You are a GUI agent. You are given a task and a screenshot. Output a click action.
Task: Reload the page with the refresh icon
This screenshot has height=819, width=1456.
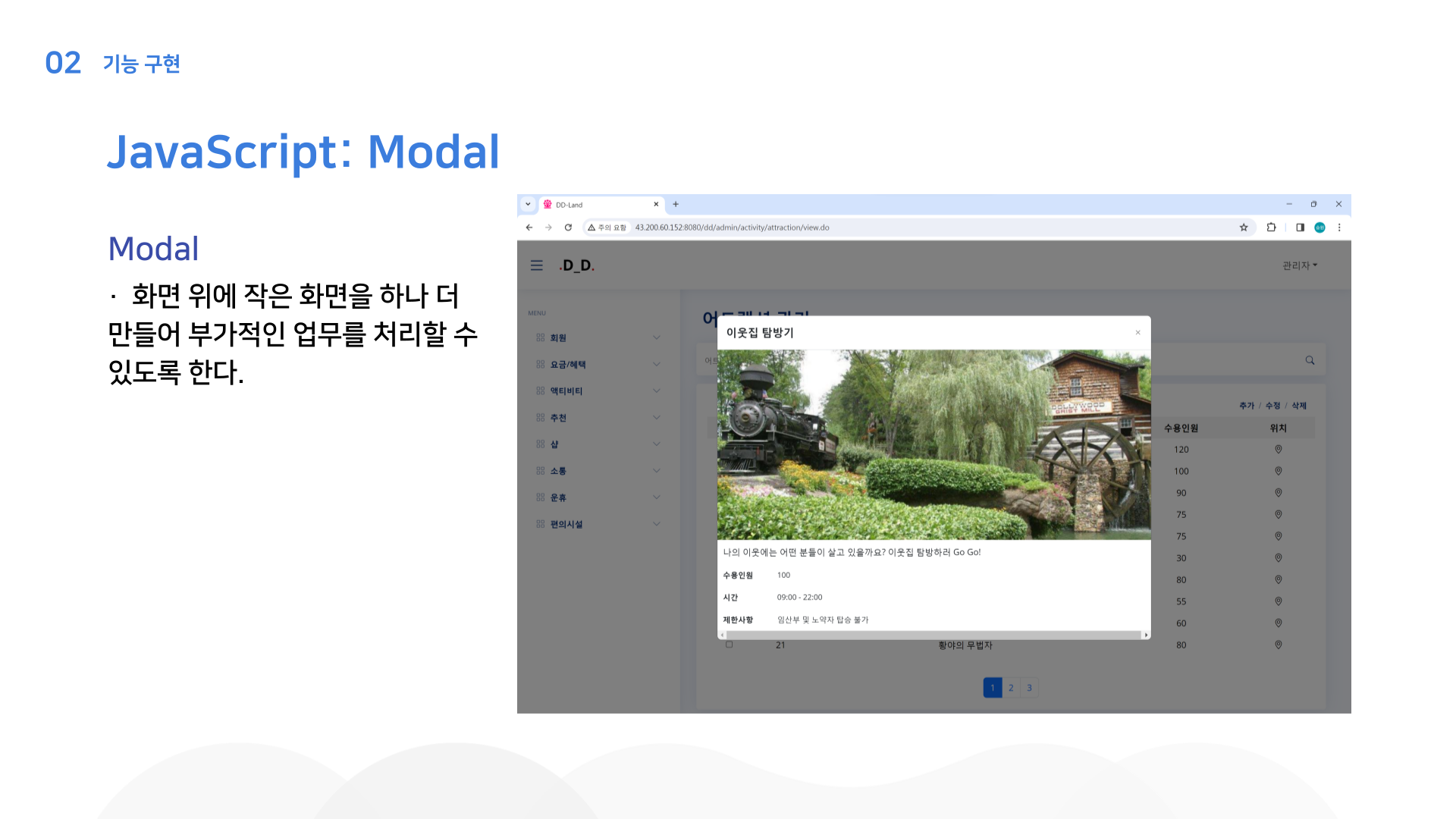point(568,227)
